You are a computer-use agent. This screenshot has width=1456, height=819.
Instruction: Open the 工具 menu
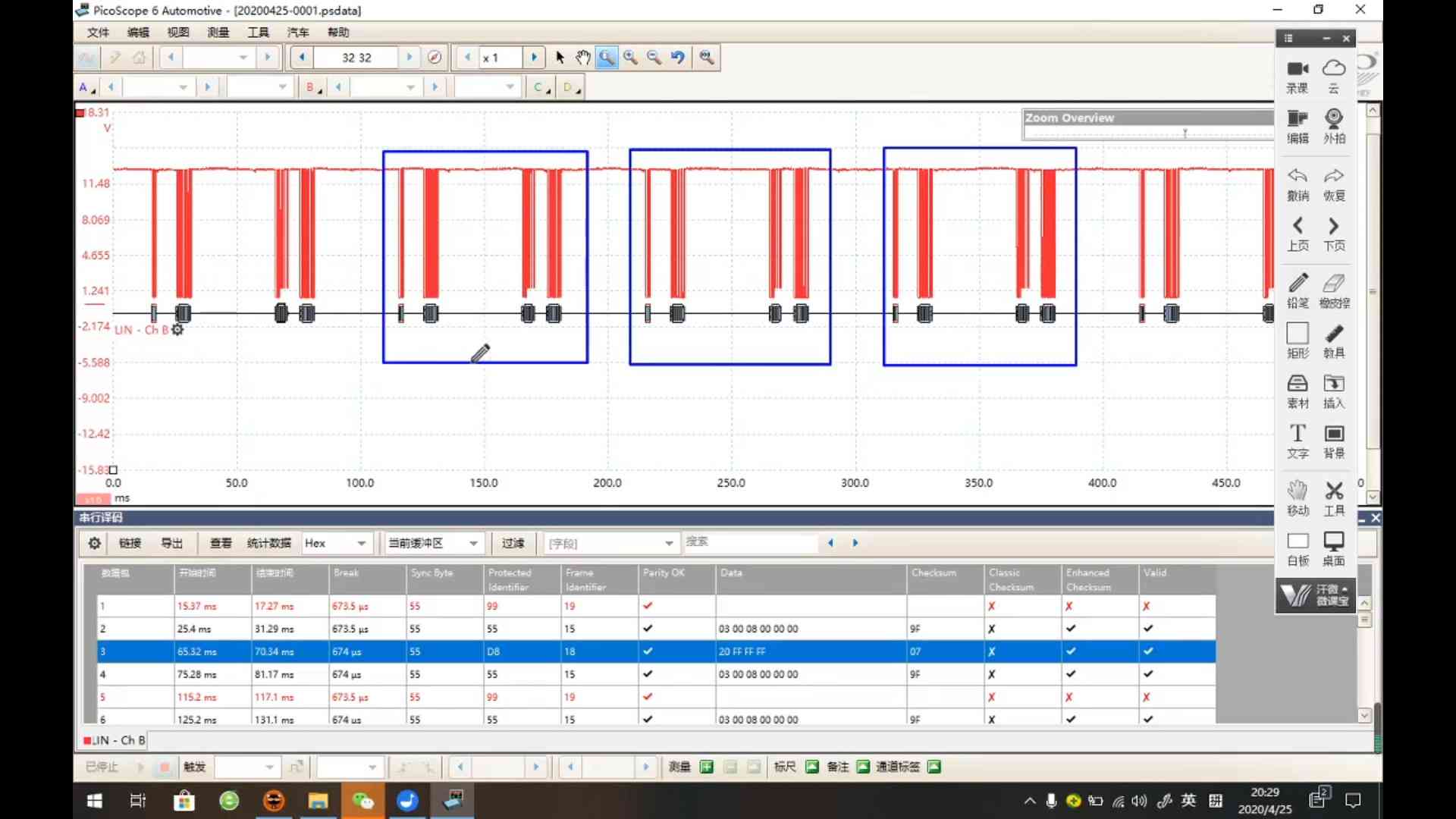258,33
